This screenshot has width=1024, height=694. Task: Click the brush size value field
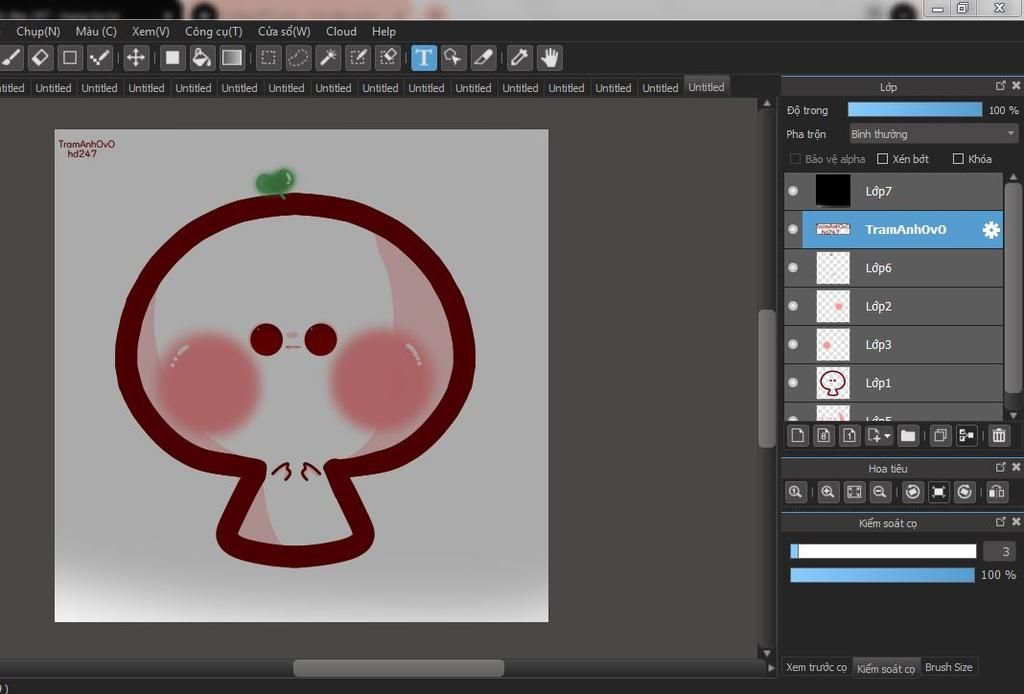pyautogui.click(x=1000, y=552)
